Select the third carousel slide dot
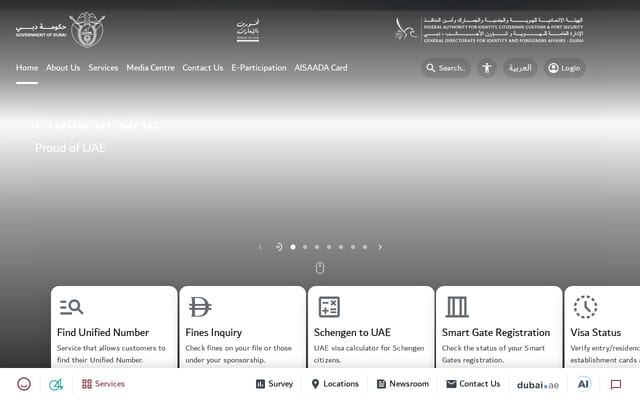Viewport: 640px width, 400px height. coord(317,247)
